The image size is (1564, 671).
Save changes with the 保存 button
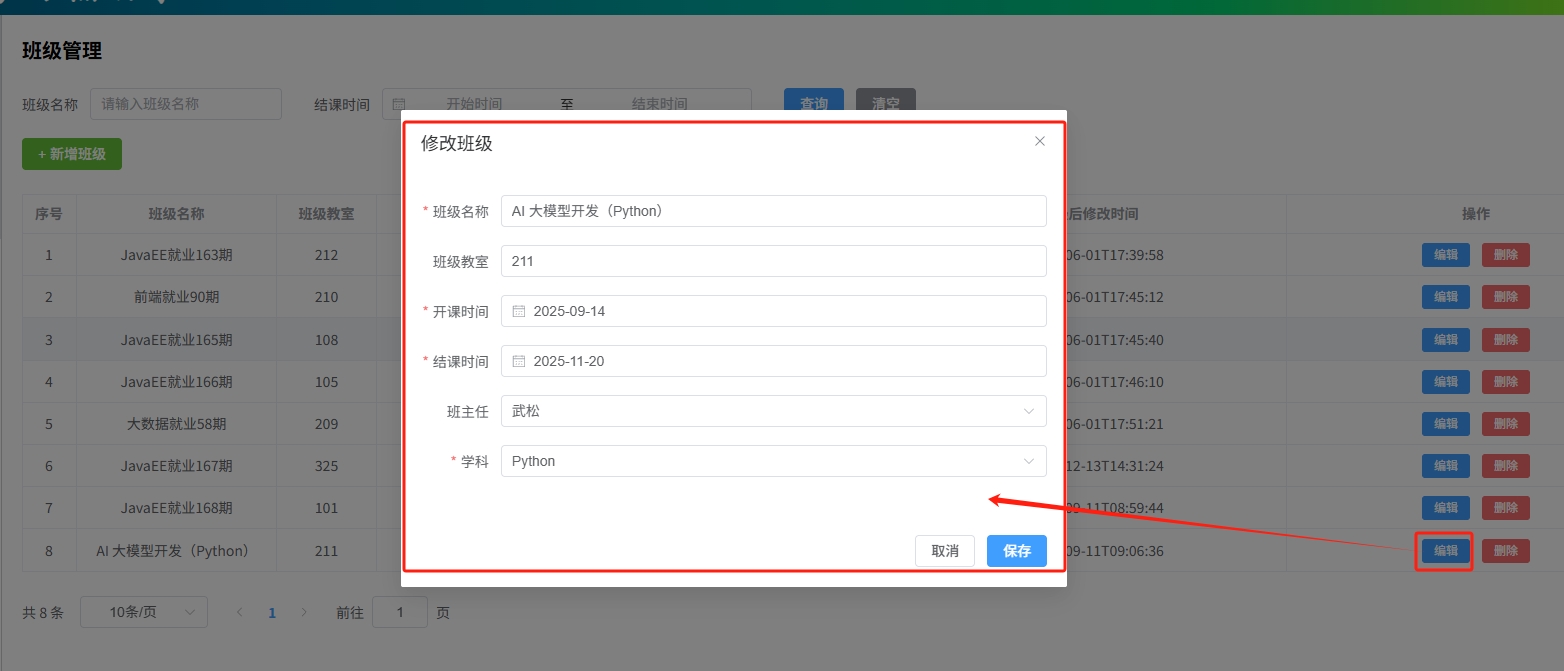1016,551
